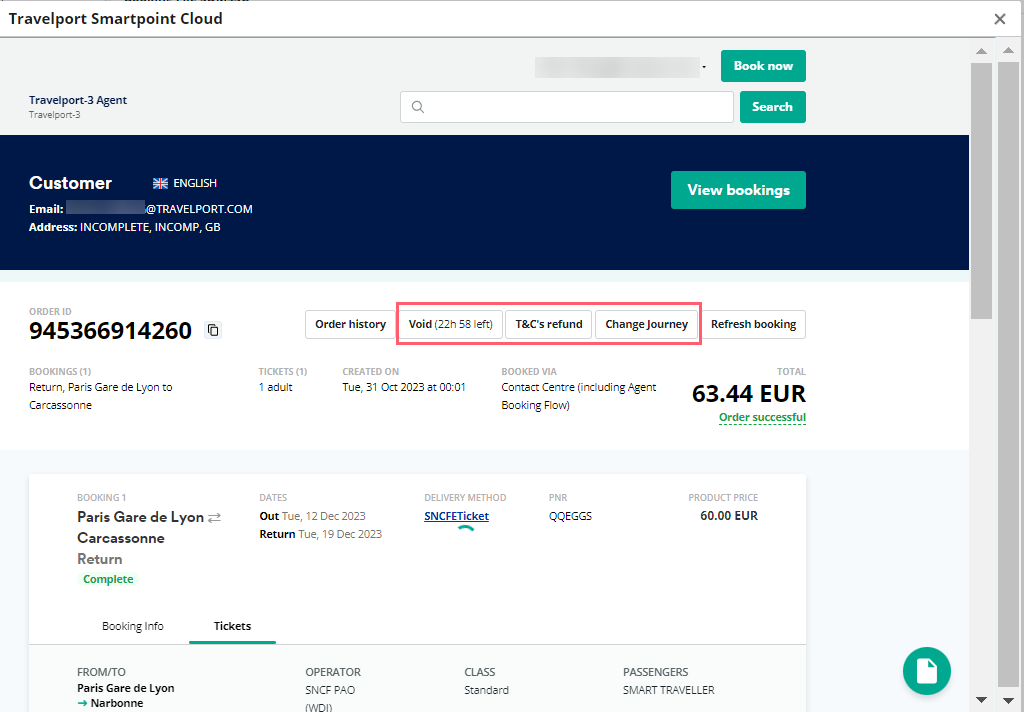
Task: Focus the search input field
Action: coord(567,106)
